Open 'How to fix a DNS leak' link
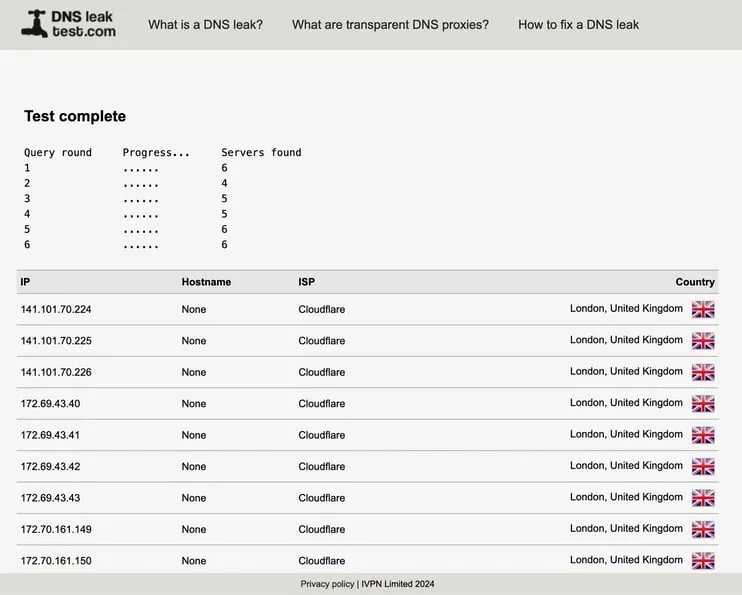742x595 pixels. click(578, 25)
